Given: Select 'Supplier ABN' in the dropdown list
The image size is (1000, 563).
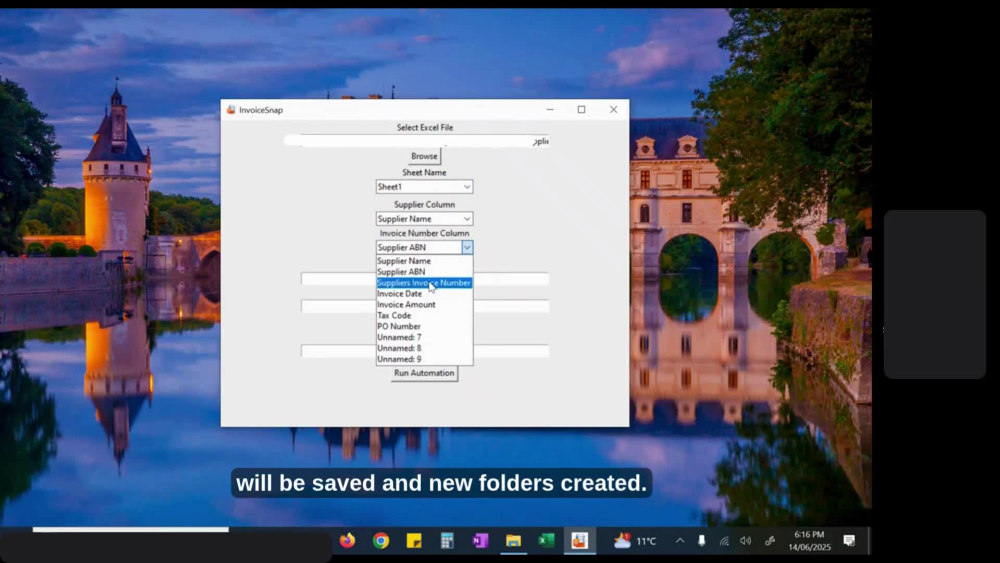Looking at the screenshot, I should 424,272.
